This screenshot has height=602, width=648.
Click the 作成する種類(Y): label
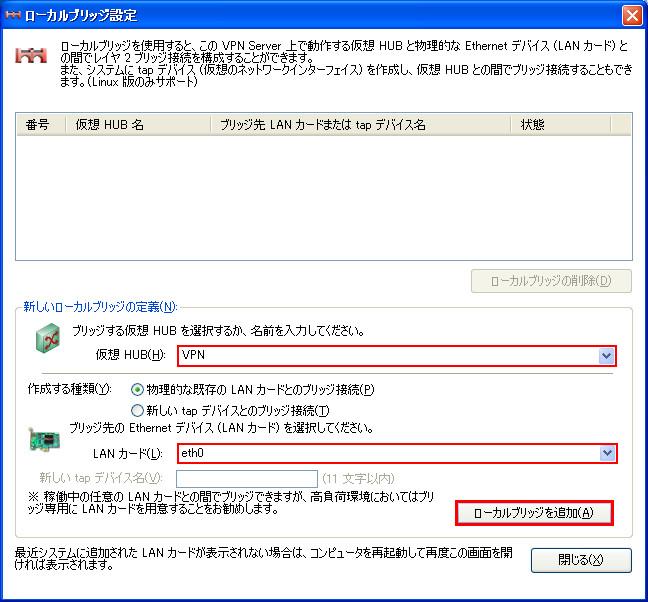(69, 389)
